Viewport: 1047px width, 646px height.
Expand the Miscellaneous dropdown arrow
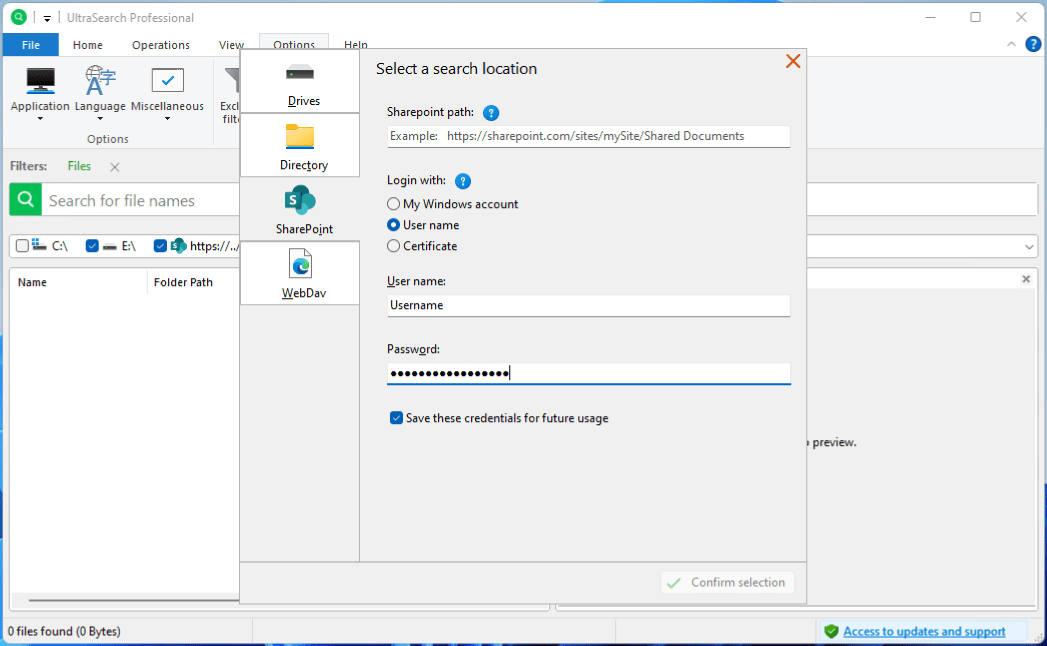click(168, 119)
